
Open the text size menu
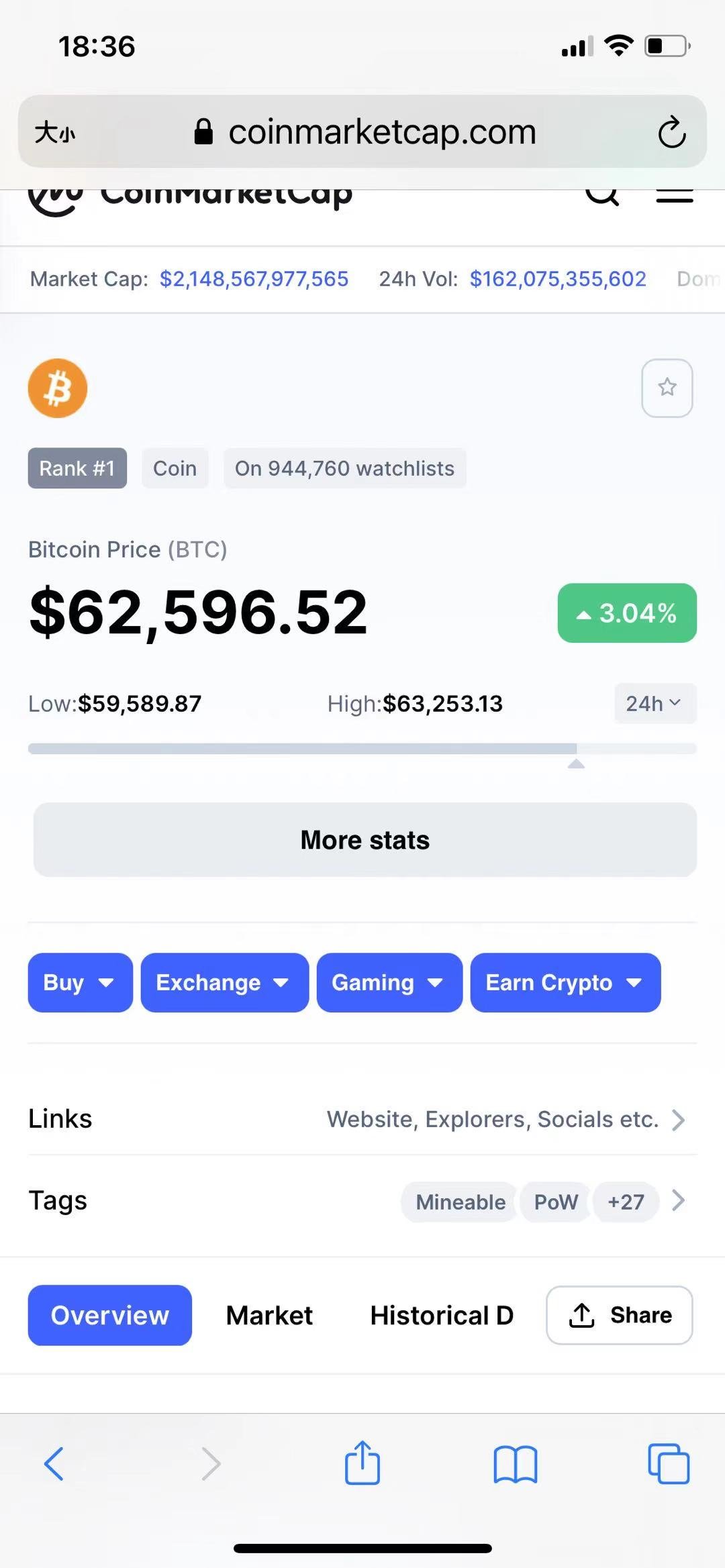click(x=55, y=132)
